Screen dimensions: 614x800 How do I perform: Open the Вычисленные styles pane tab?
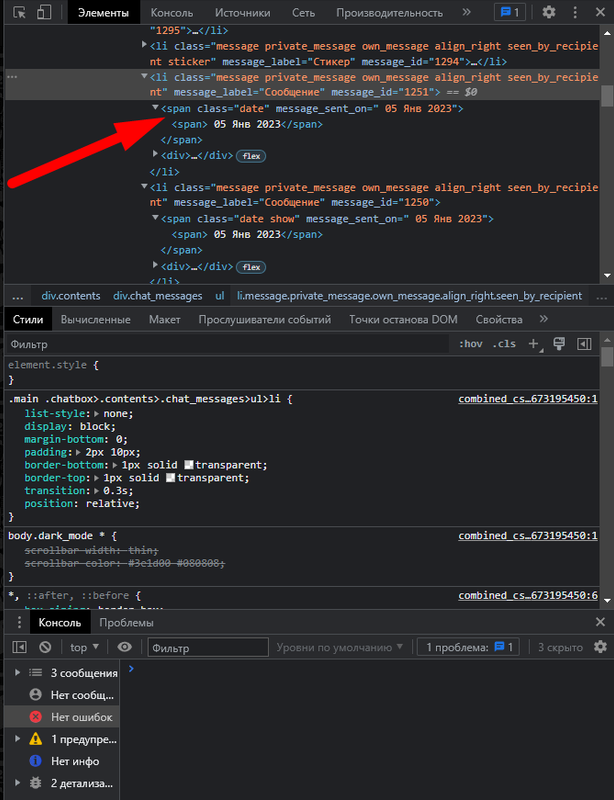click(95, 319)
